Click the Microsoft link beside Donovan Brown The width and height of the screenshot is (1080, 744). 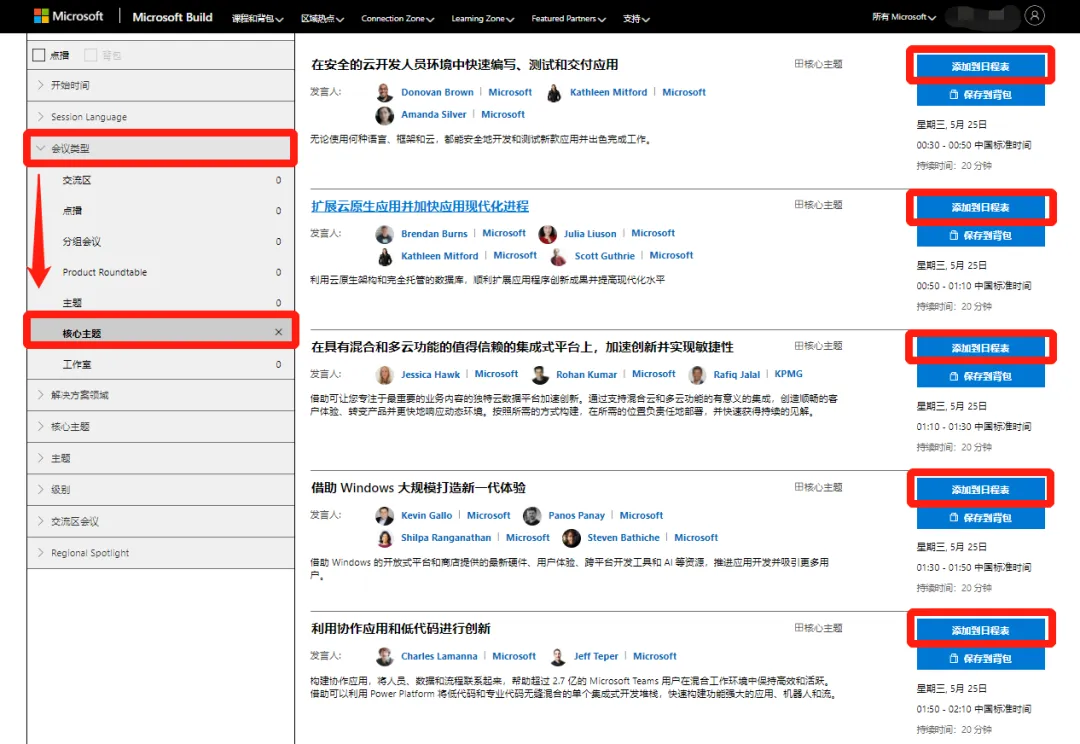tap(510, 92)
